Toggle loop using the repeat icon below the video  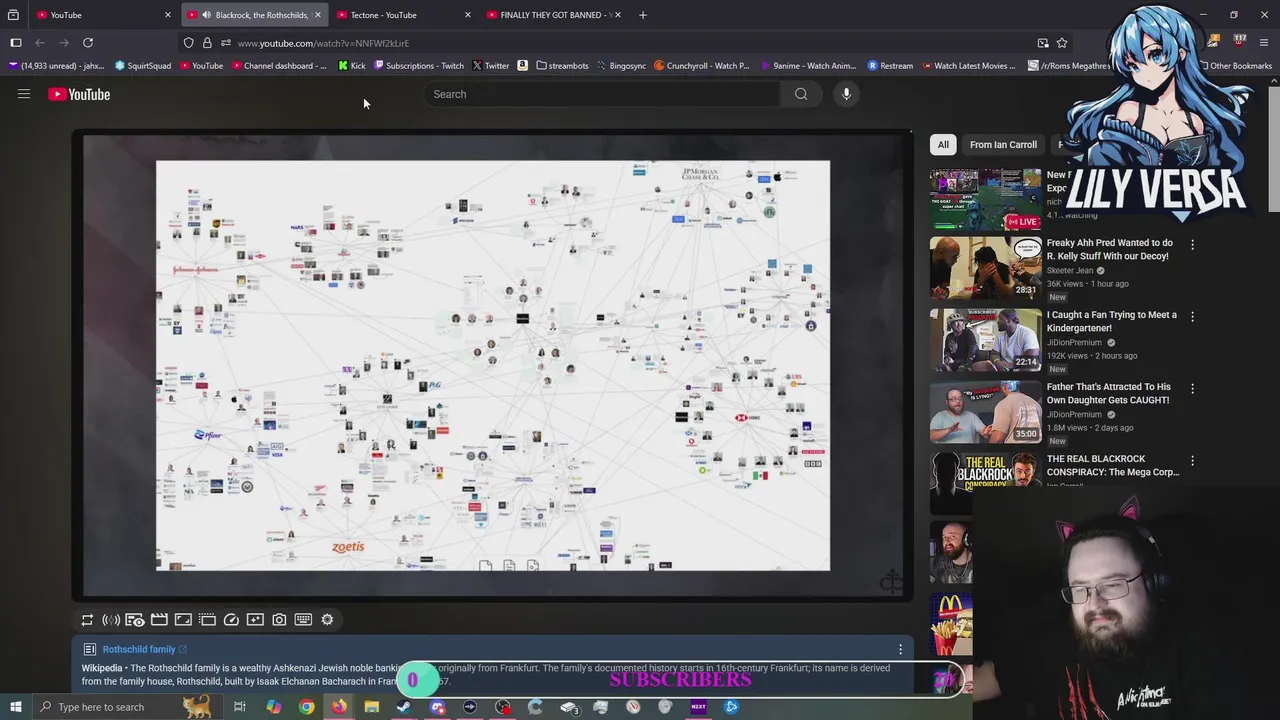(x=87, y=620)
